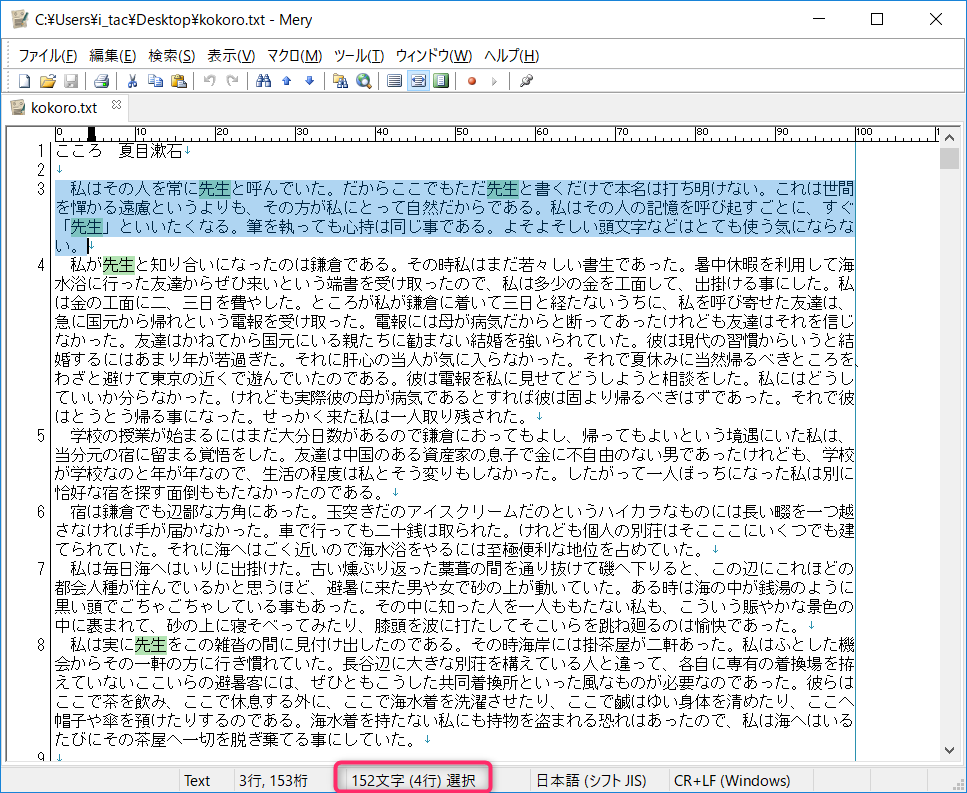Select the kokoro.txt document tab
The height and width of the screenshot is (793, 967).
[64, 108]
